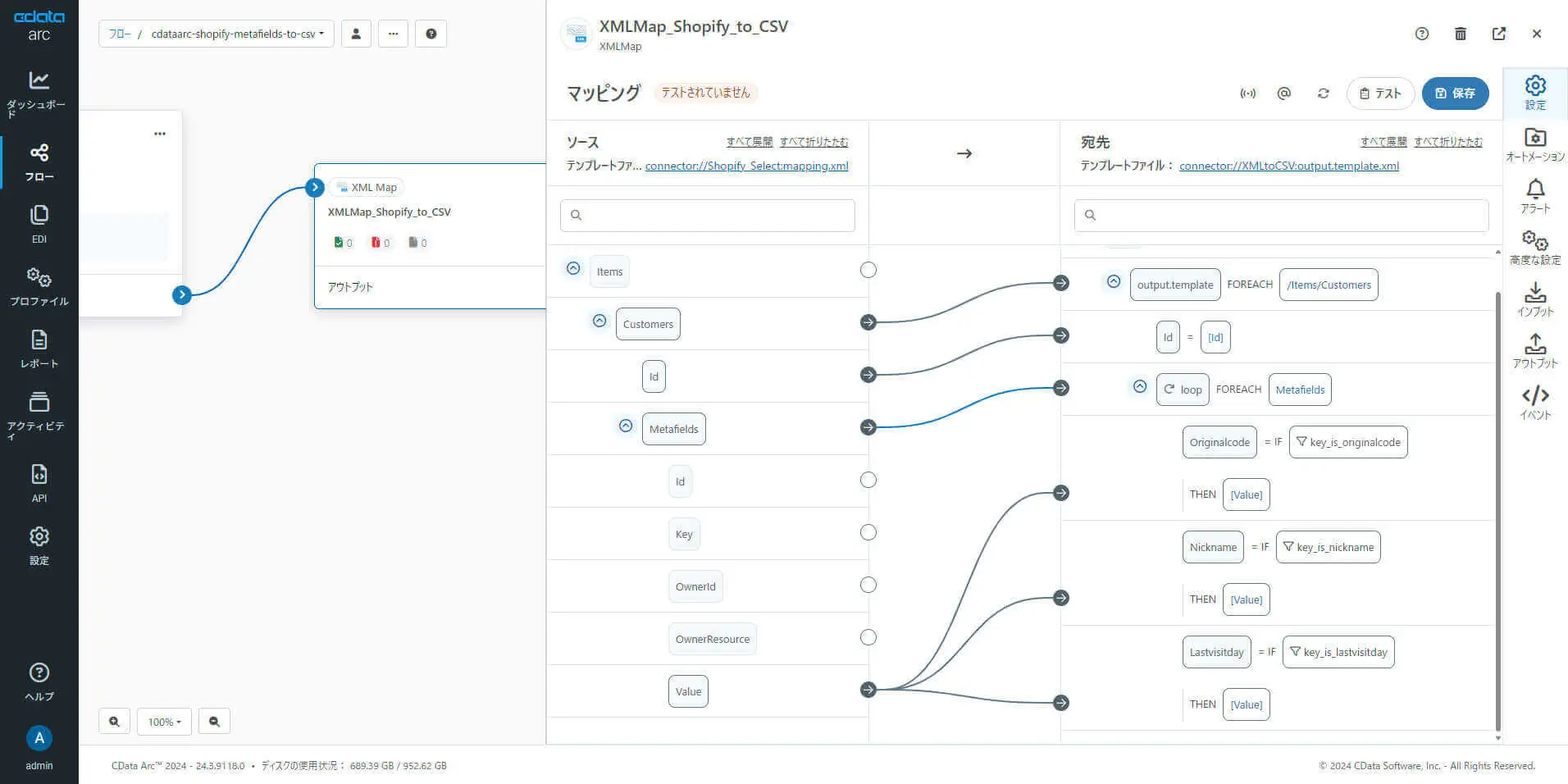Open the Shopify_Select mapping.xml template link
This screenshot has width=1568, height=784.
pyautogui.click(x=746, y=166)
